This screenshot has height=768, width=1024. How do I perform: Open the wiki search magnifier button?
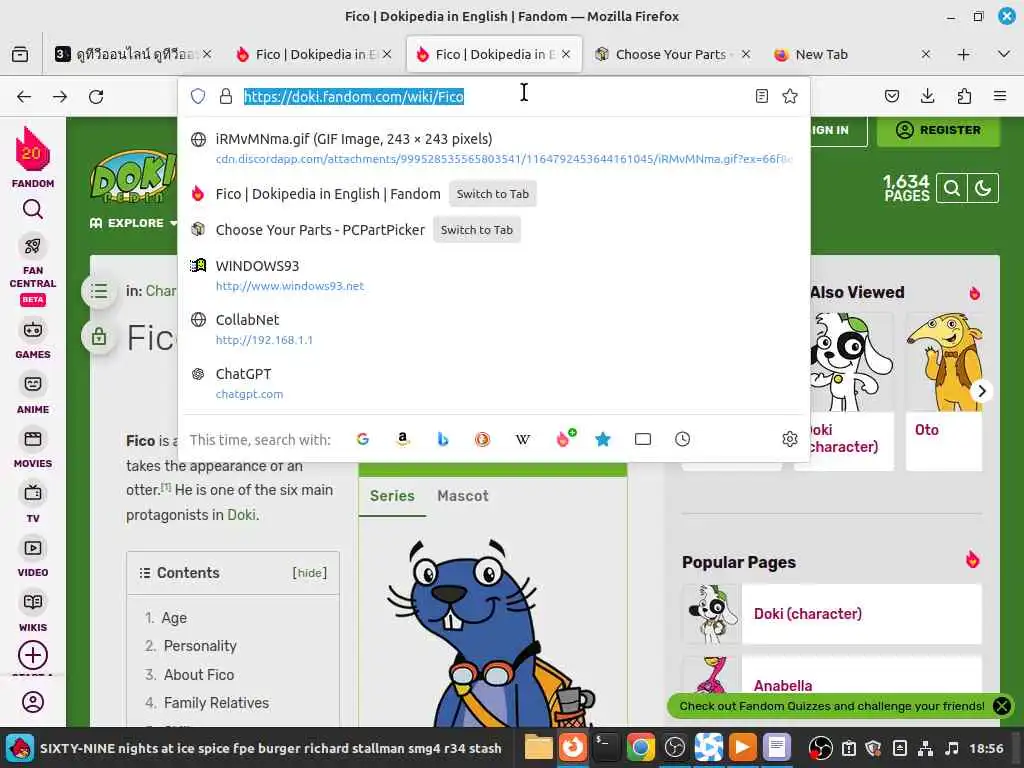tap(952, 189)
